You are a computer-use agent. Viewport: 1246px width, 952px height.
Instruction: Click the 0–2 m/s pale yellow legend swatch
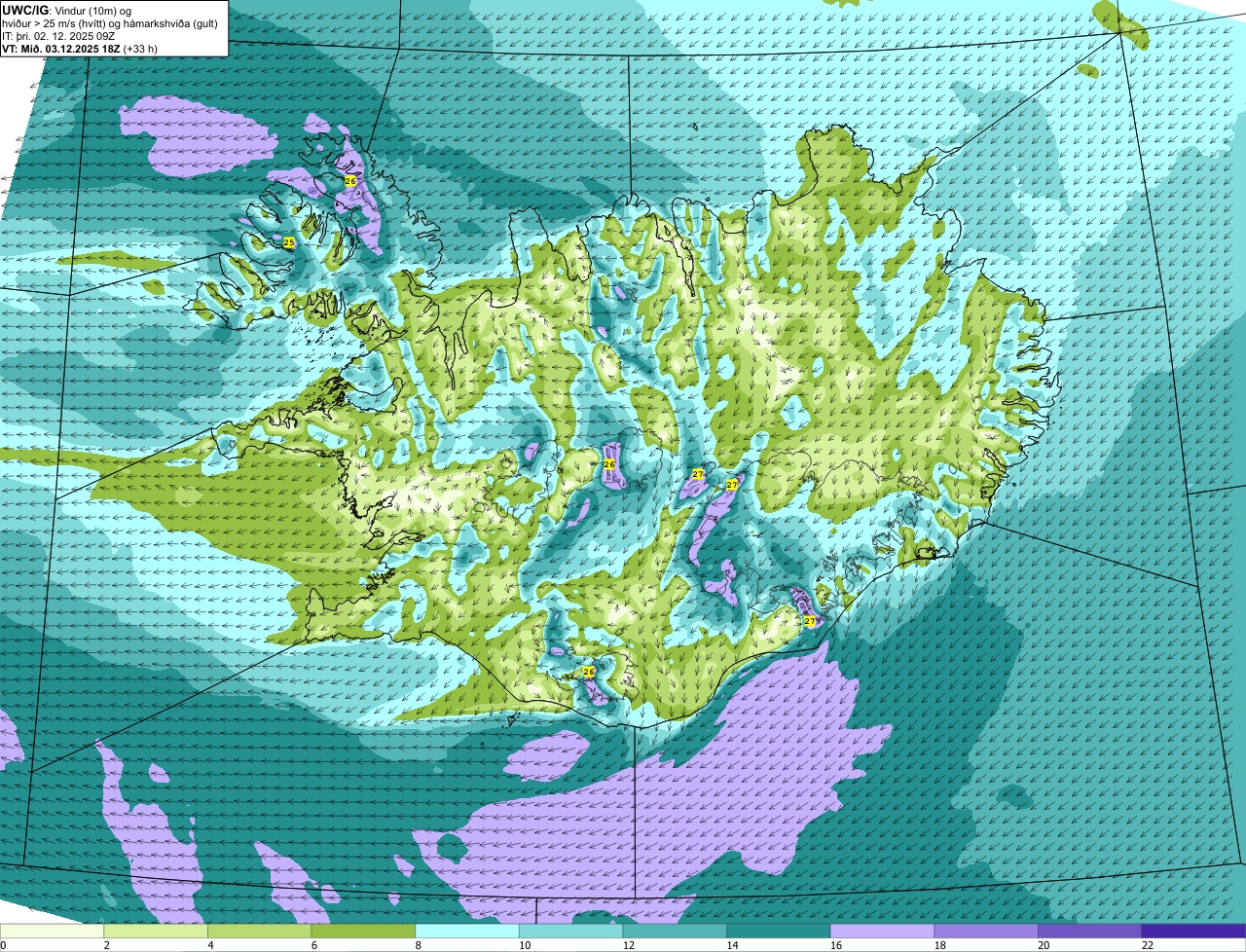coord(52,931)
